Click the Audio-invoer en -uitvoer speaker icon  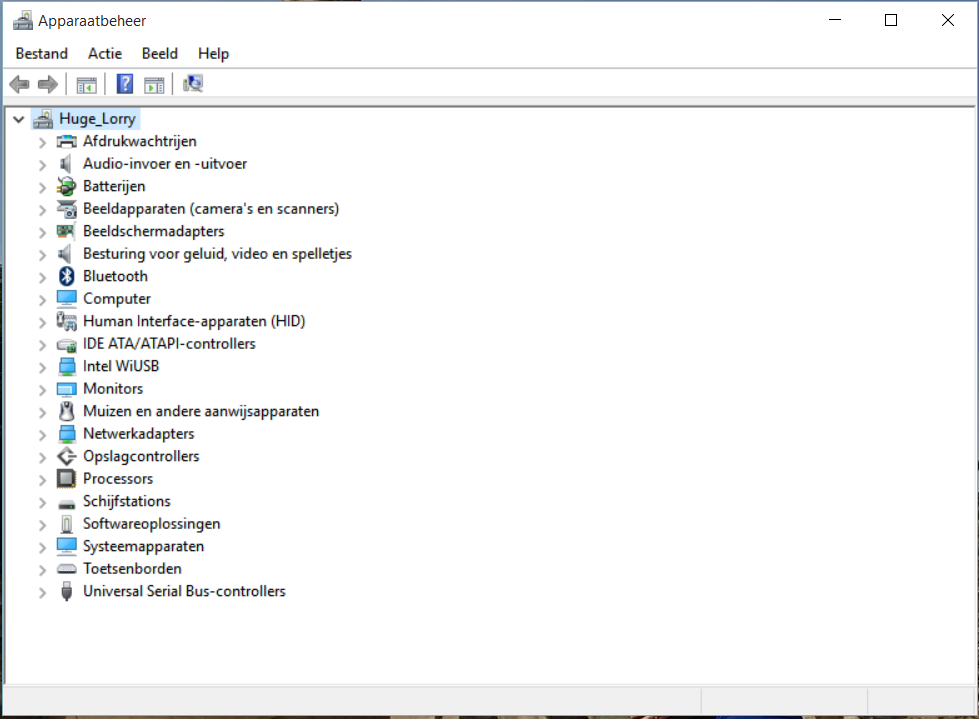pos(66,164)
